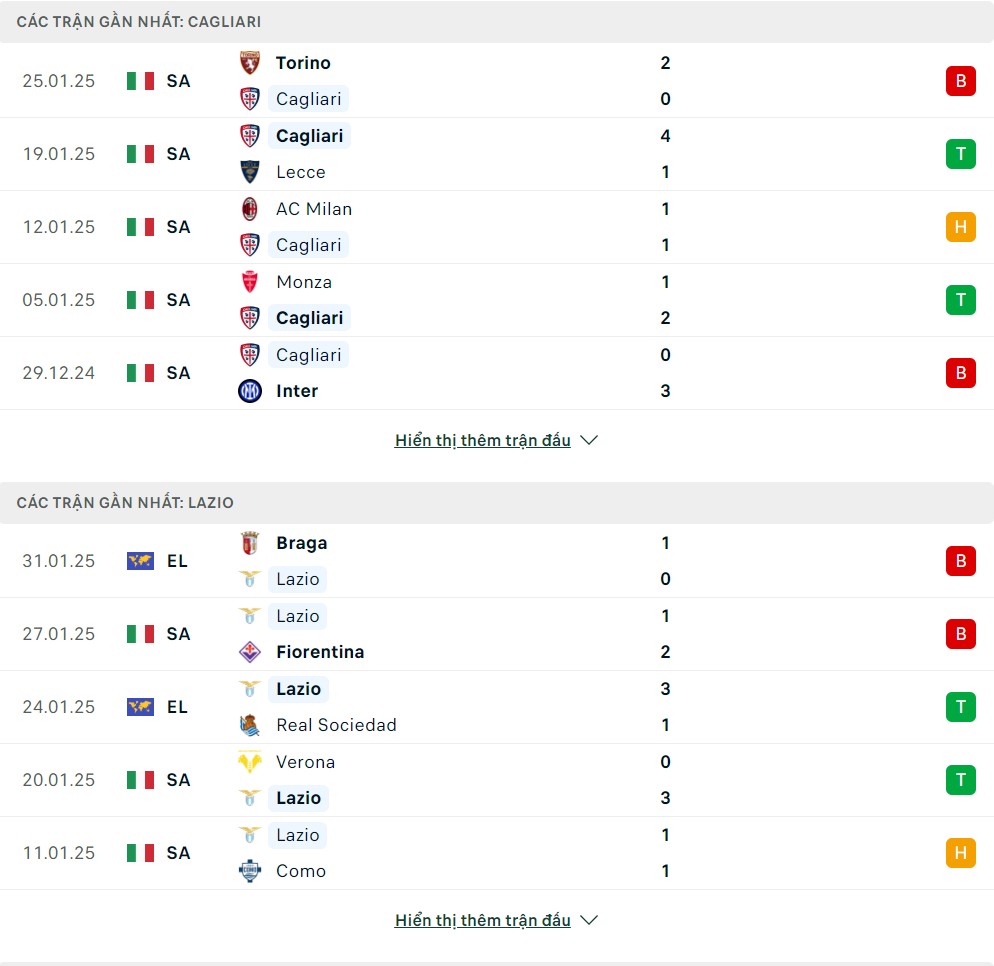Click the Torino club crest
The height and width of the screenshot is (966, 994).
pyautogui.click(x=250, y=63)
